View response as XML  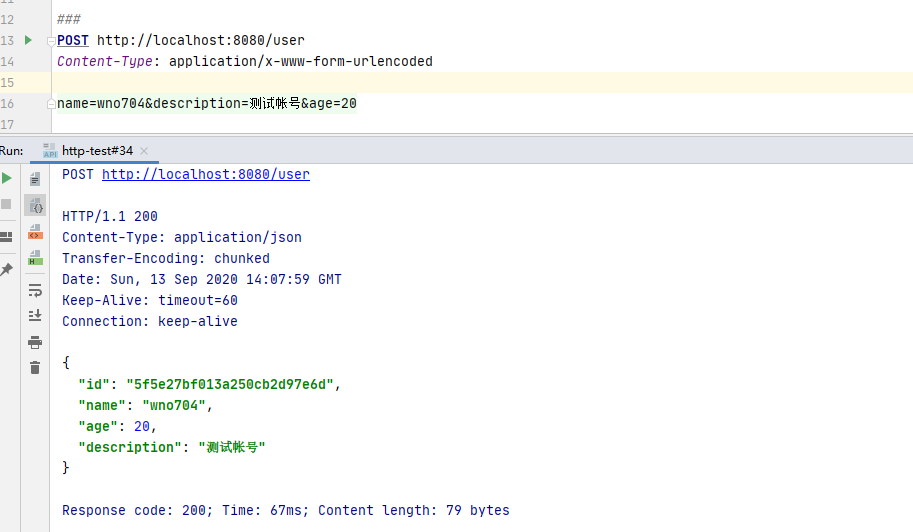tap(35, 232)
